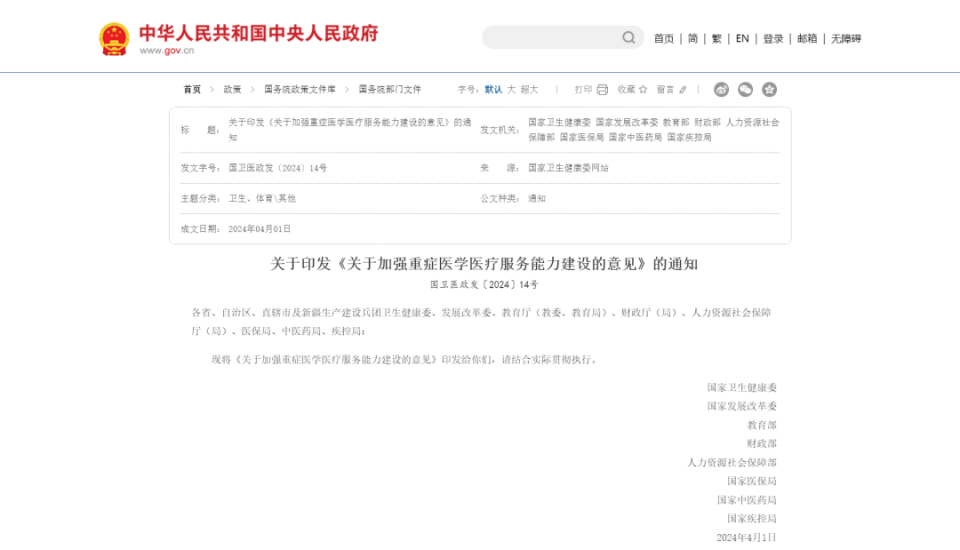
Task: Go to 国务院政策文件库 breadcrumb
Action: point(300,89)
